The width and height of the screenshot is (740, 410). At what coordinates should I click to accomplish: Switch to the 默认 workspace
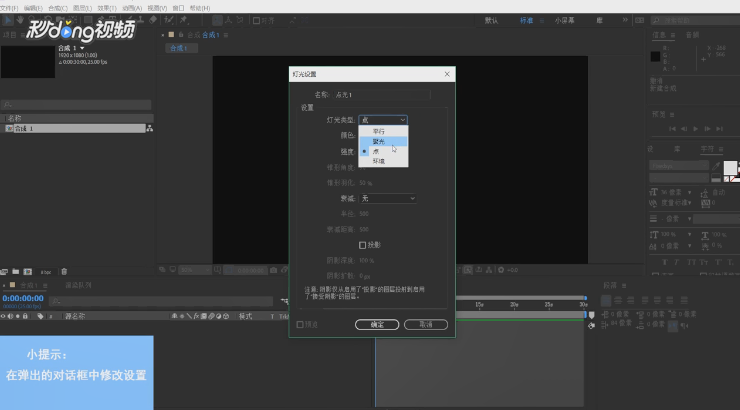[491, 20]
